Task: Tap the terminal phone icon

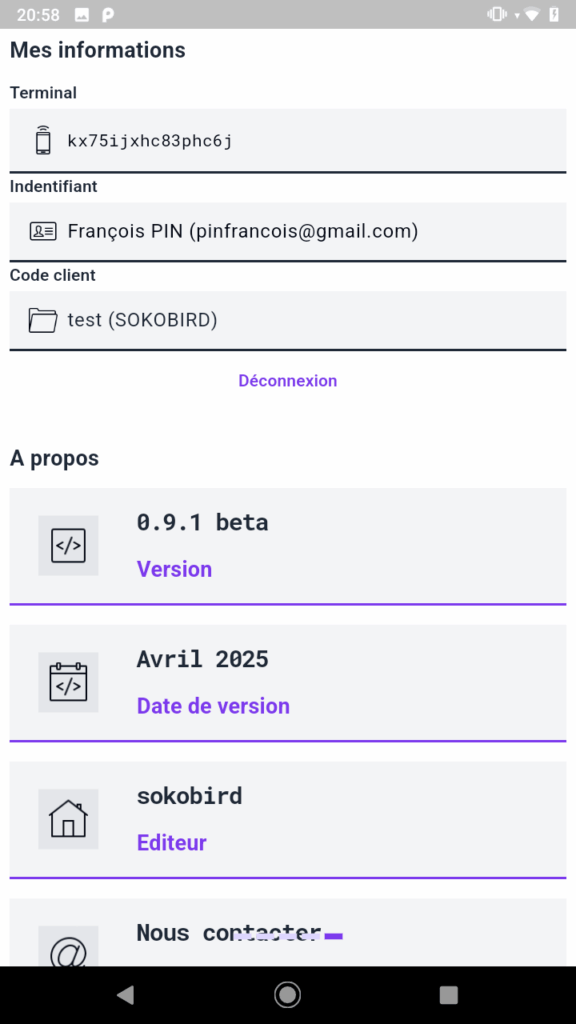Action: point(43,140)
